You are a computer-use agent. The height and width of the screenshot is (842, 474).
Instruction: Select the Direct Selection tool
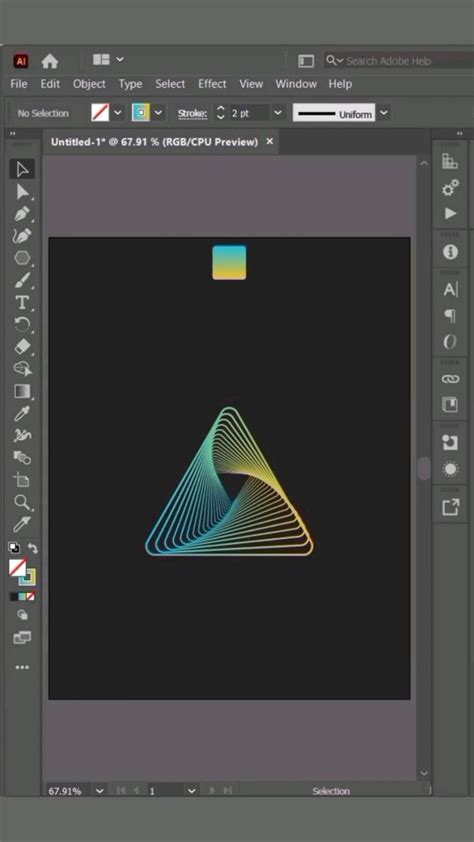tap(22, 192)
